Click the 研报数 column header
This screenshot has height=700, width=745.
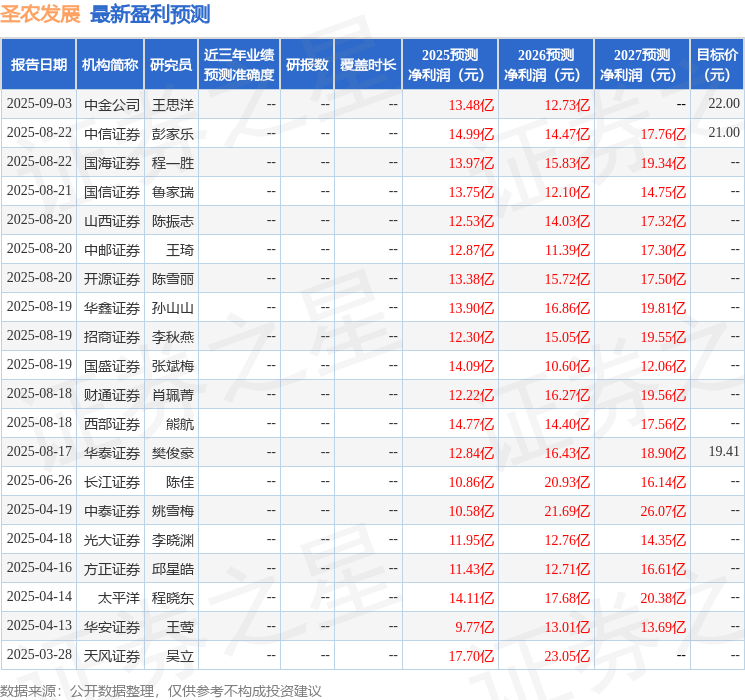pyautogui.click(x=306, y=64)
